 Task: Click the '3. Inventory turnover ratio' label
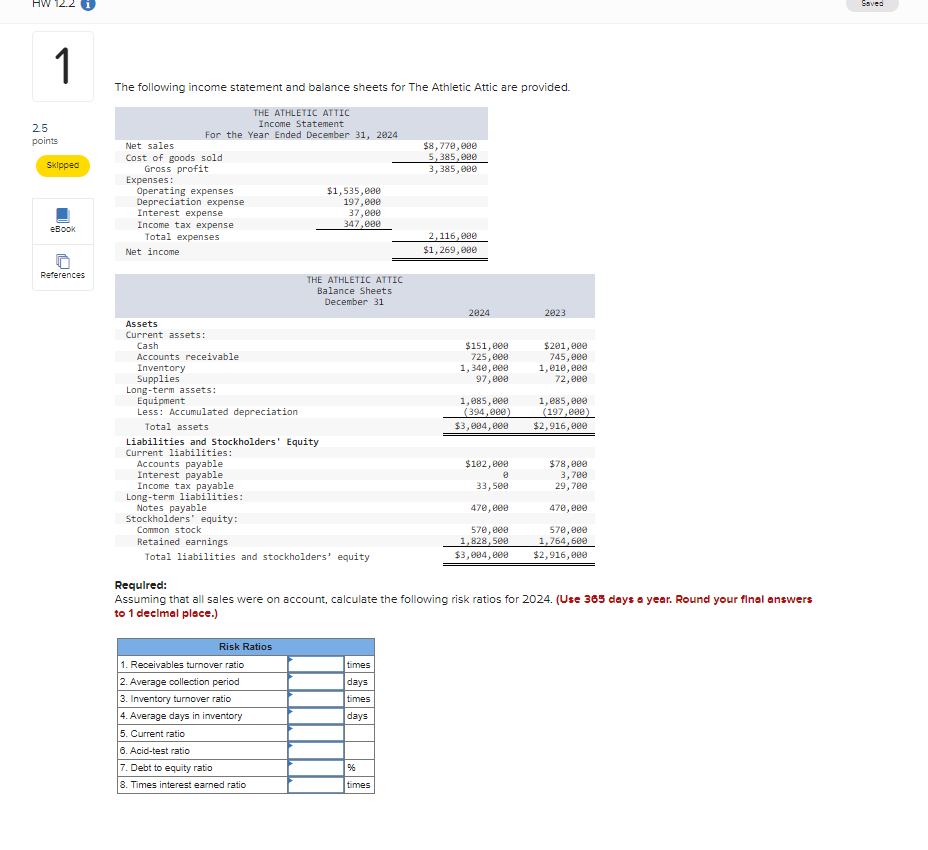coord(175,699)
